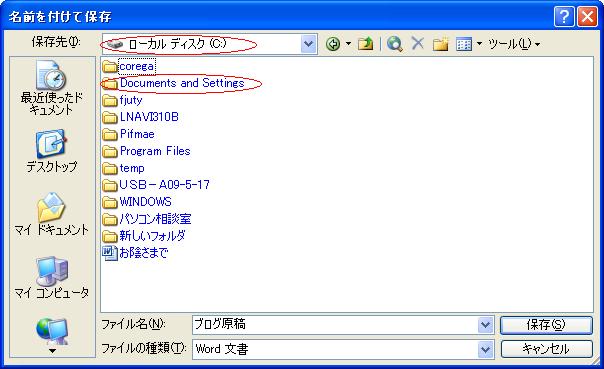Open マイ ドキュメント in places bar

click(52, 214)
